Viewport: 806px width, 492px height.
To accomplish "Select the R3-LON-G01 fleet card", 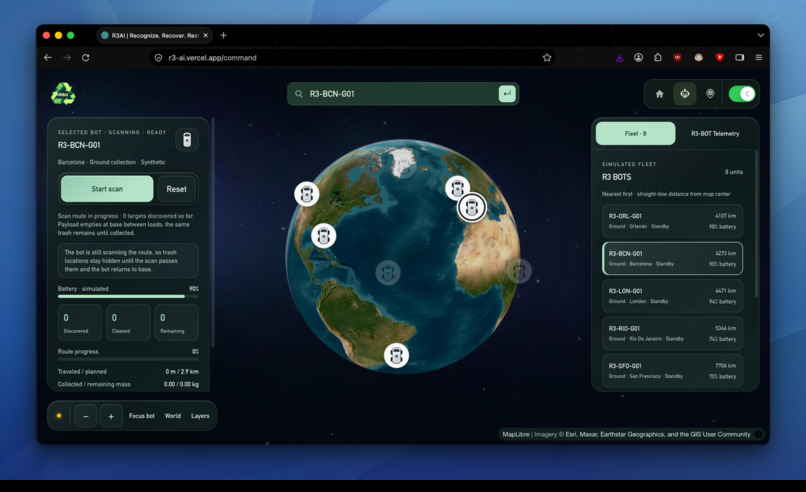I will [x=672, y=296].
